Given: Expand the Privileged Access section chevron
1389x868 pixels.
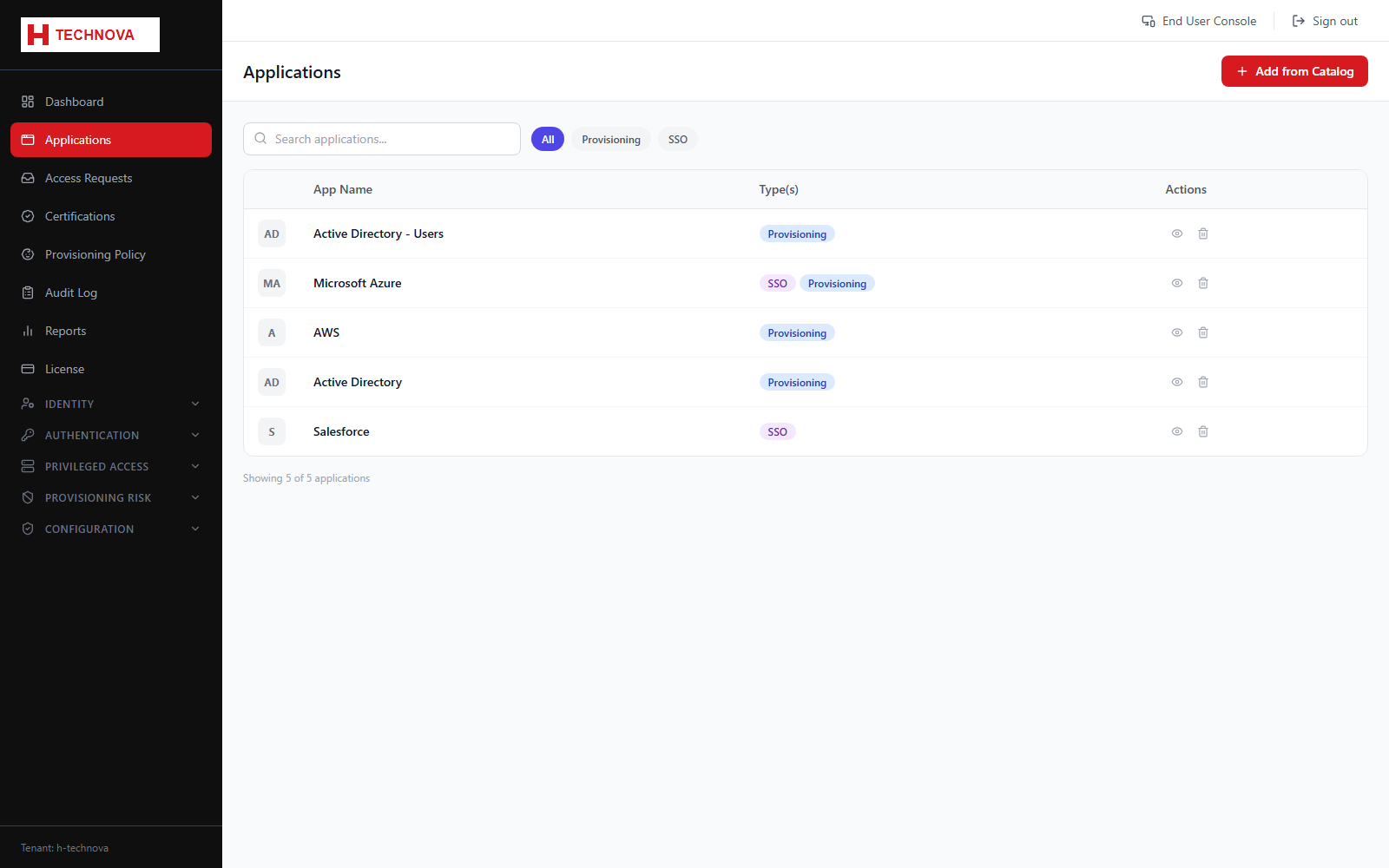Looking at the screenshot, I should click(195, 466).
